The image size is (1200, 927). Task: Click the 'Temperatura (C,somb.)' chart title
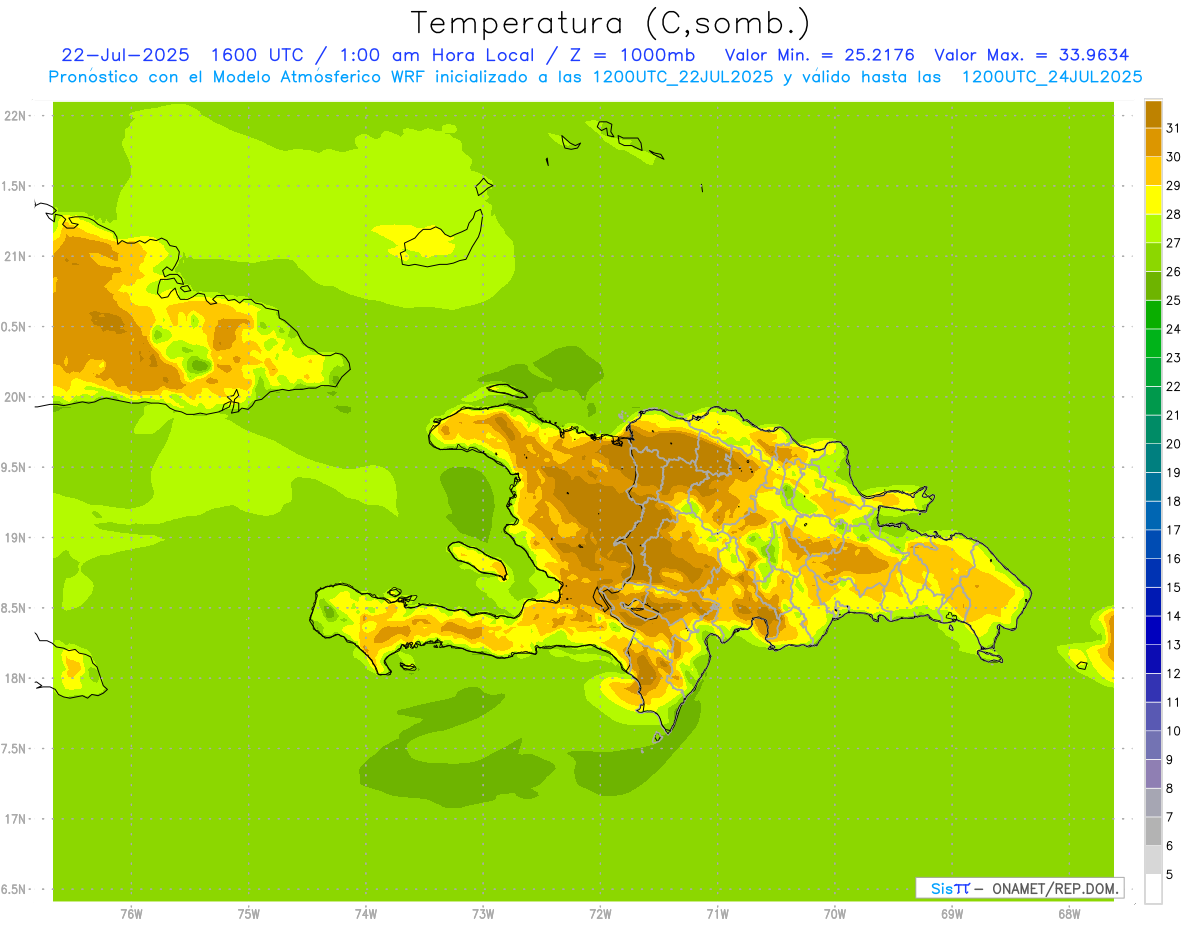point(611,23)
